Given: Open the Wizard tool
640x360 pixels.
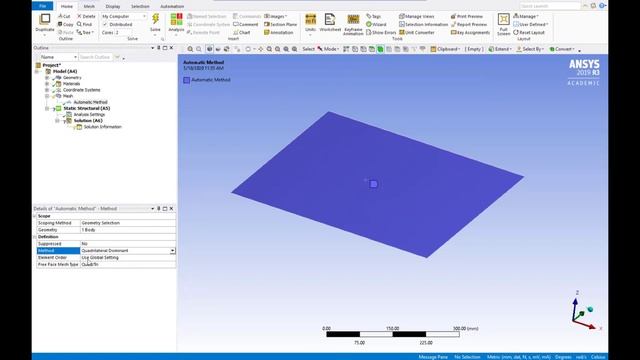Looking at the screenshot, I should coord(376,24).
